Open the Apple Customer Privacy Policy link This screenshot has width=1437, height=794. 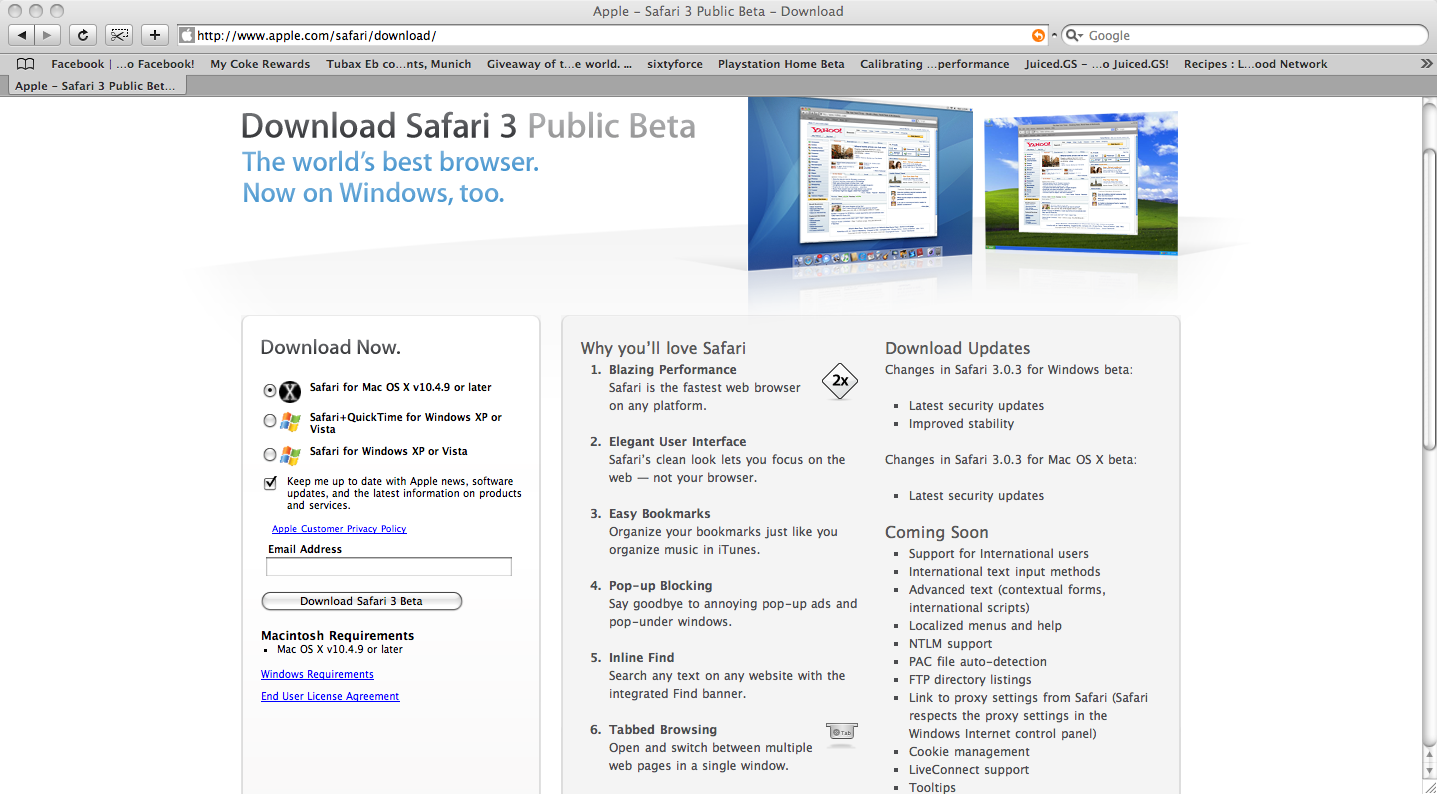pyautogui.click(x=339, y=529)
